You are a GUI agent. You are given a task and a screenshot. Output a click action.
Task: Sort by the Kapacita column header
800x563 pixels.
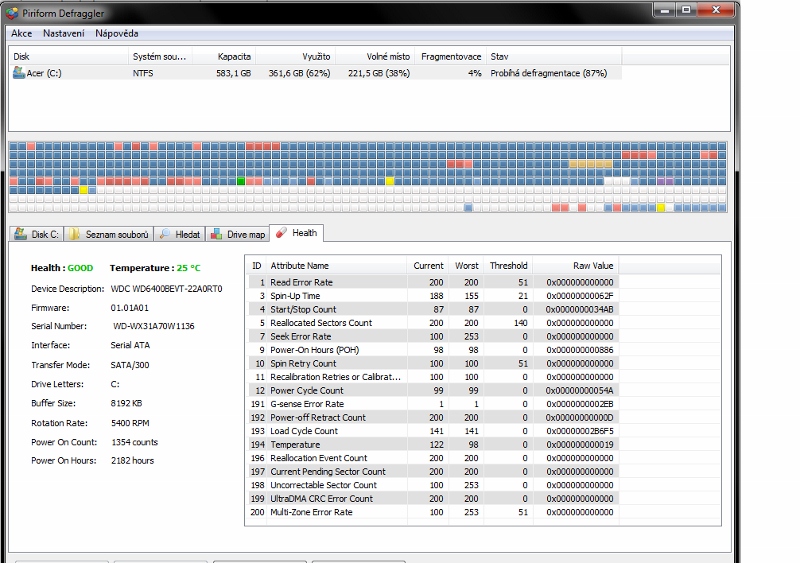224,57
